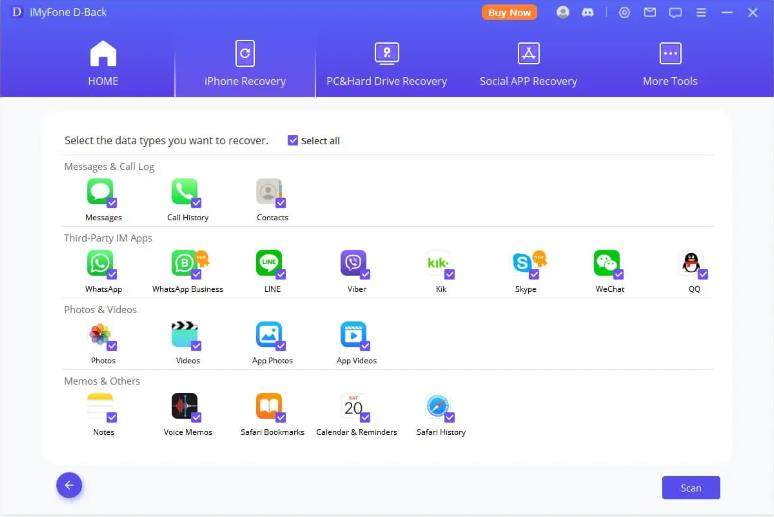Click the App Photos icon
Viewport: 774px width, 517px height.
[269, 334]
